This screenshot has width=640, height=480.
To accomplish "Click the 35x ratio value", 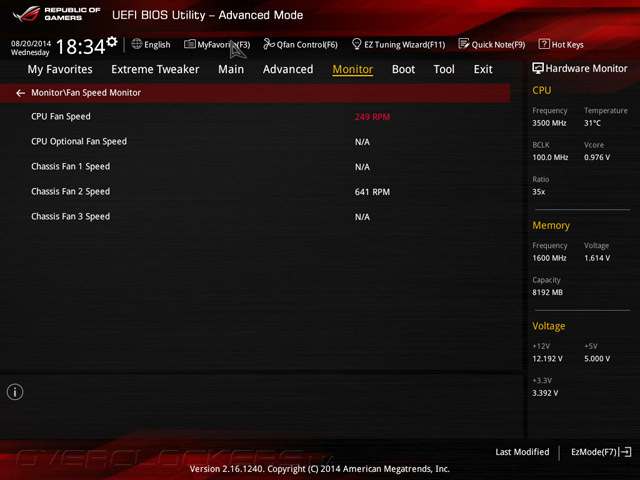I will pyautogui.click(x=539, y=192).
